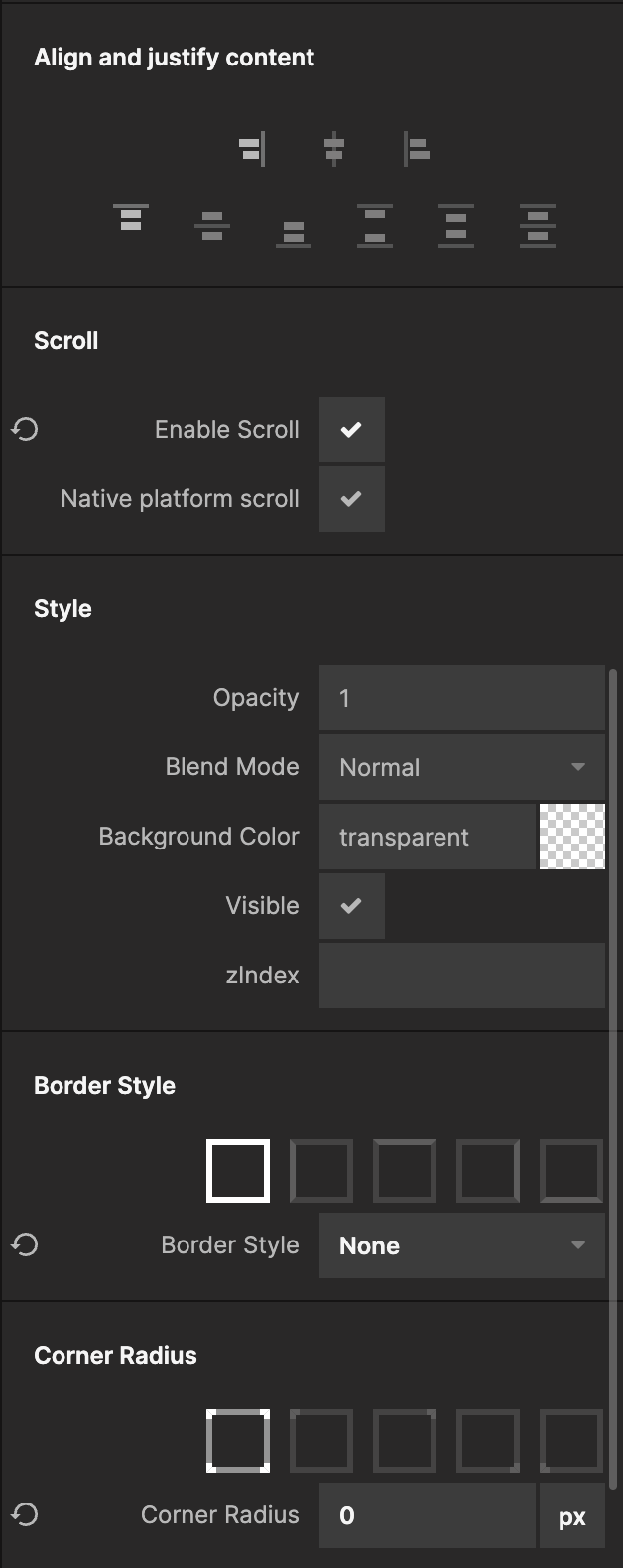
Task: Toggle the Native platform scroll checkbox
Action: (351, 499)
